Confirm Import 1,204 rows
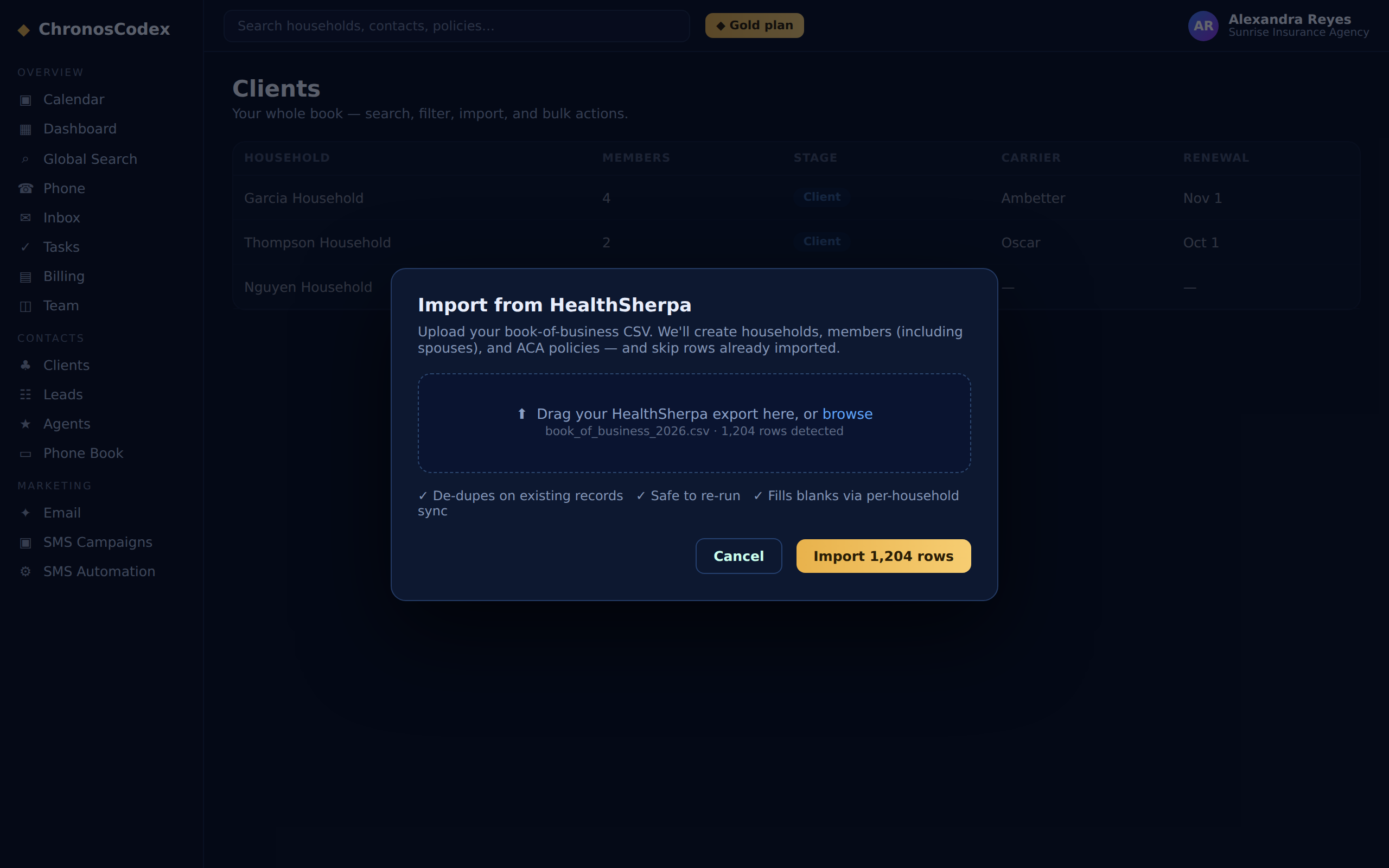 tap(883, 556)
